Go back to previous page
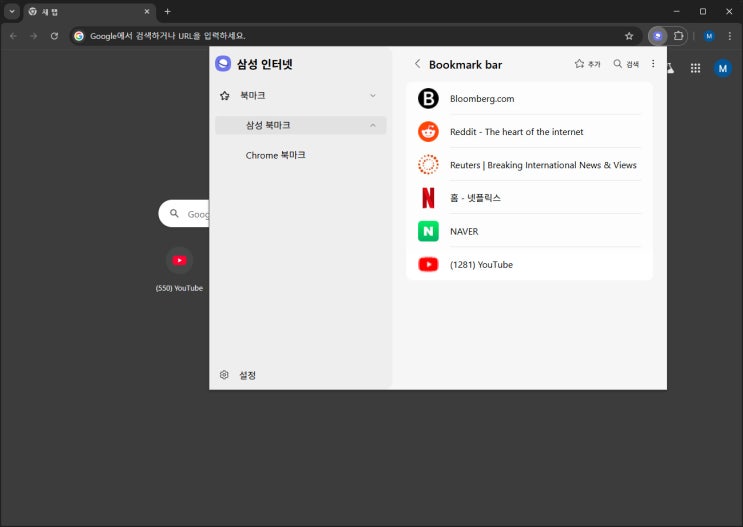 (13, 36)
